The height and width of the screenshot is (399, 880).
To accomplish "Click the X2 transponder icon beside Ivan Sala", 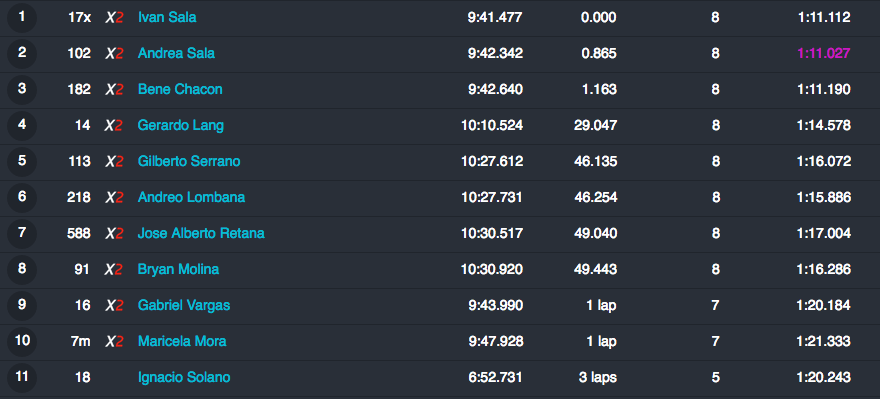I will click(114, 17).
